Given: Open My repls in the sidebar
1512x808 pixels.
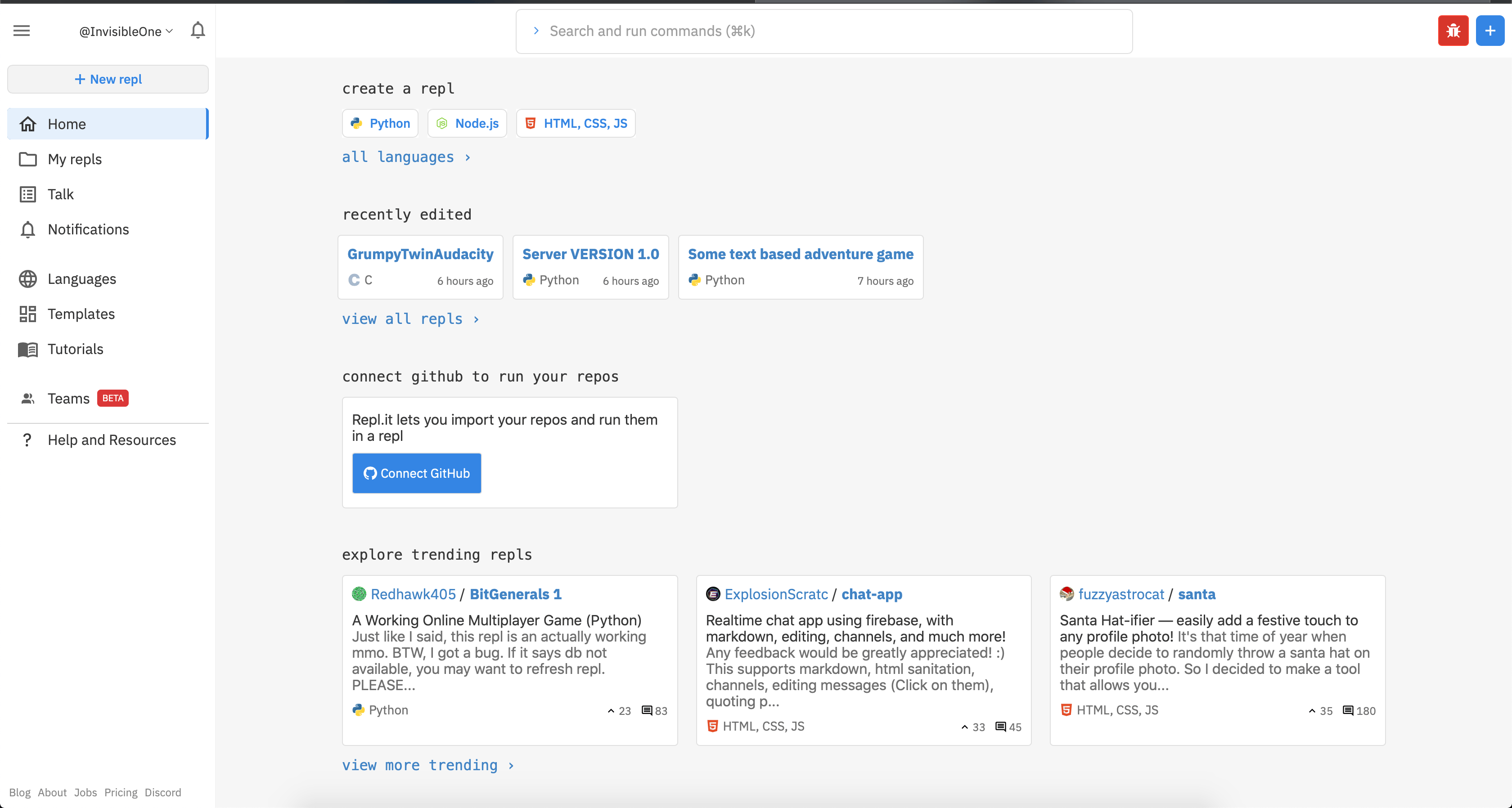Looking at the screenshot, I should (x=108, y=159).
